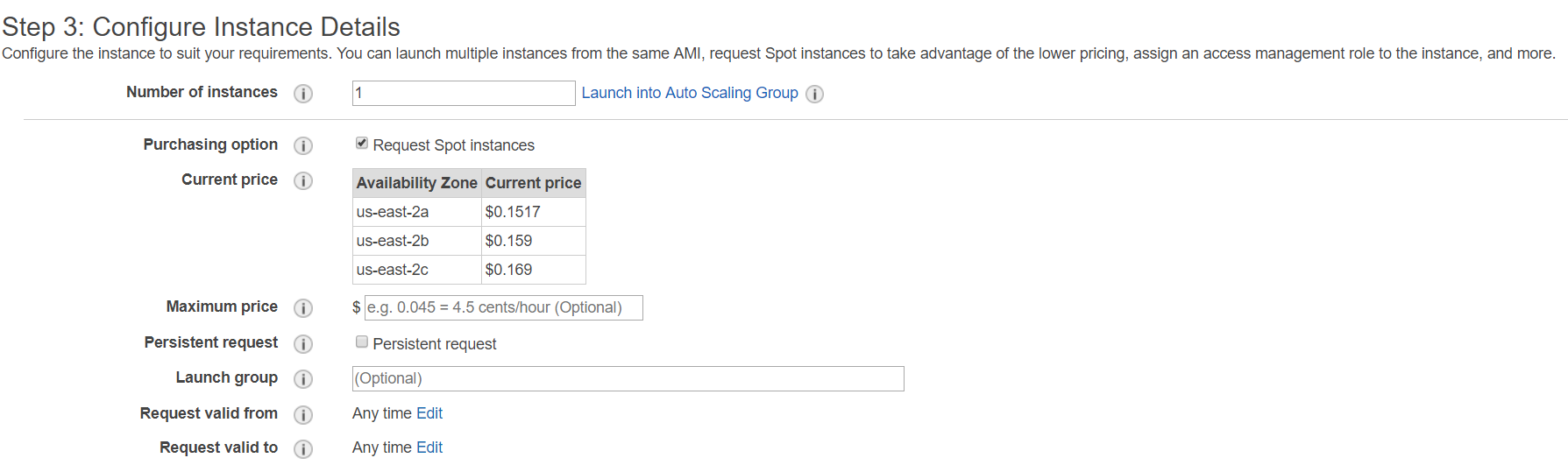Click into the Maximum price input
Screen dimensions: 1568x465
(503, 307)
